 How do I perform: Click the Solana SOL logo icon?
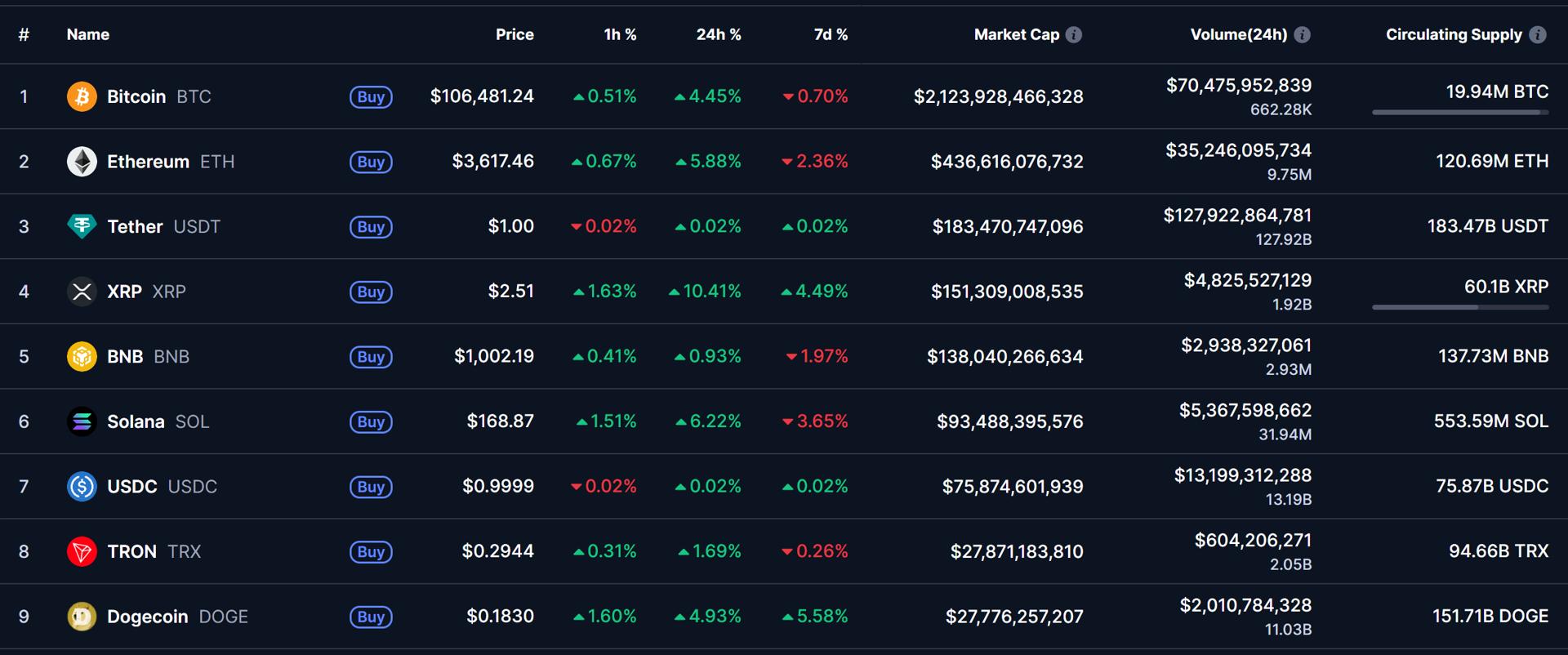tap(81, 421)
